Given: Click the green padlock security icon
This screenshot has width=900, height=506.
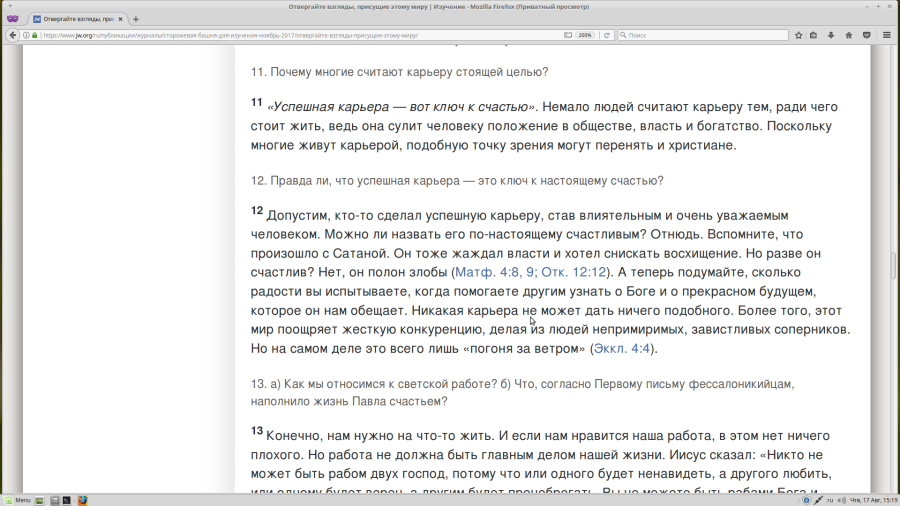Looking at the screenshot, I should tap(34, 35).
